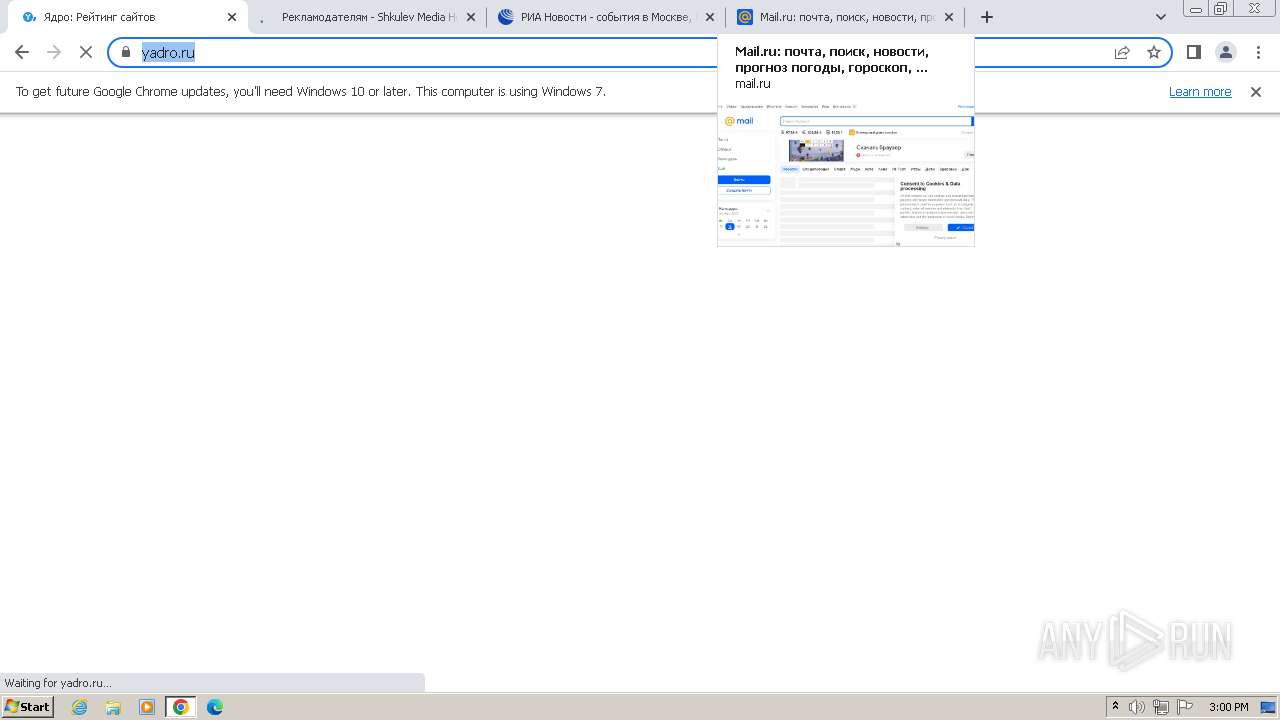Open a new tab
The width and height of the screenshot is (1280, 720).
pyautogui.click(x=987, y=17)
